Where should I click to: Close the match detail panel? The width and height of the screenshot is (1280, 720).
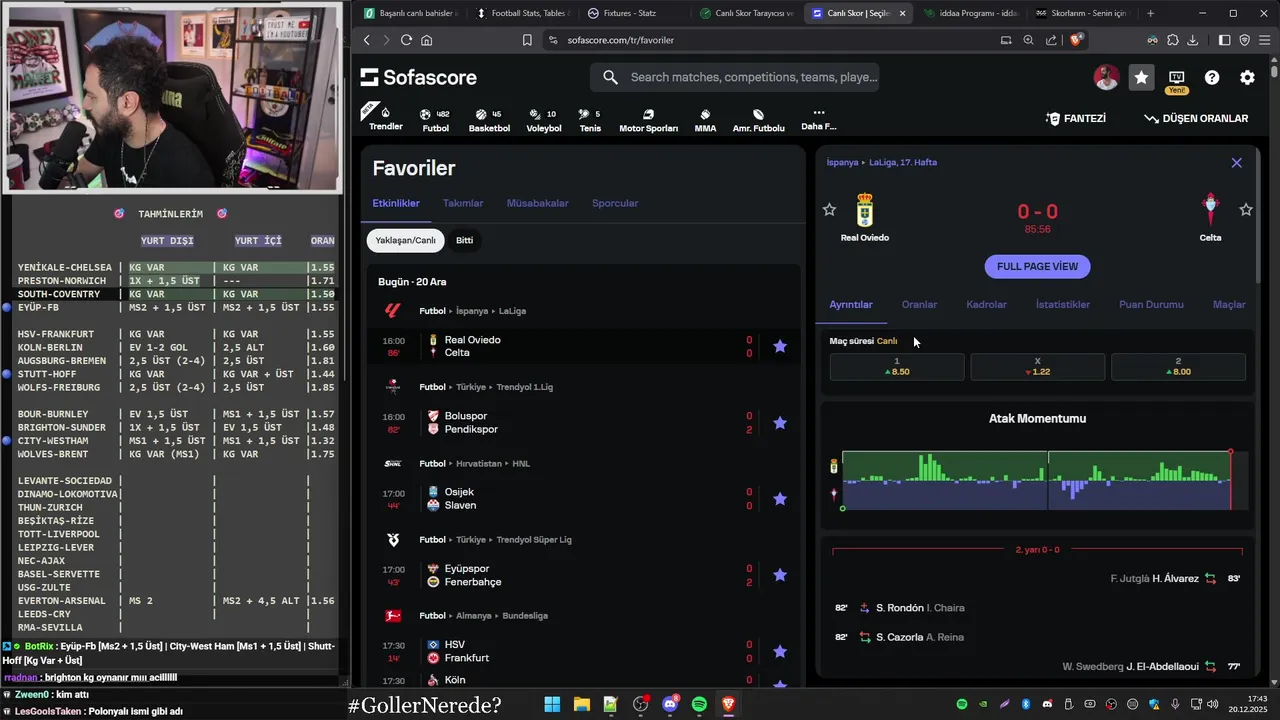click(1236, 163)
